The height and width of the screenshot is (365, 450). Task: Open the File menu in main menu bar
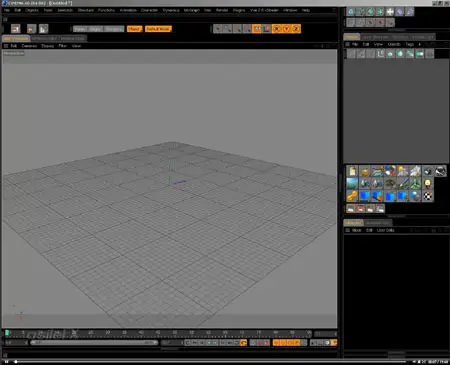[x=7, y=10]
